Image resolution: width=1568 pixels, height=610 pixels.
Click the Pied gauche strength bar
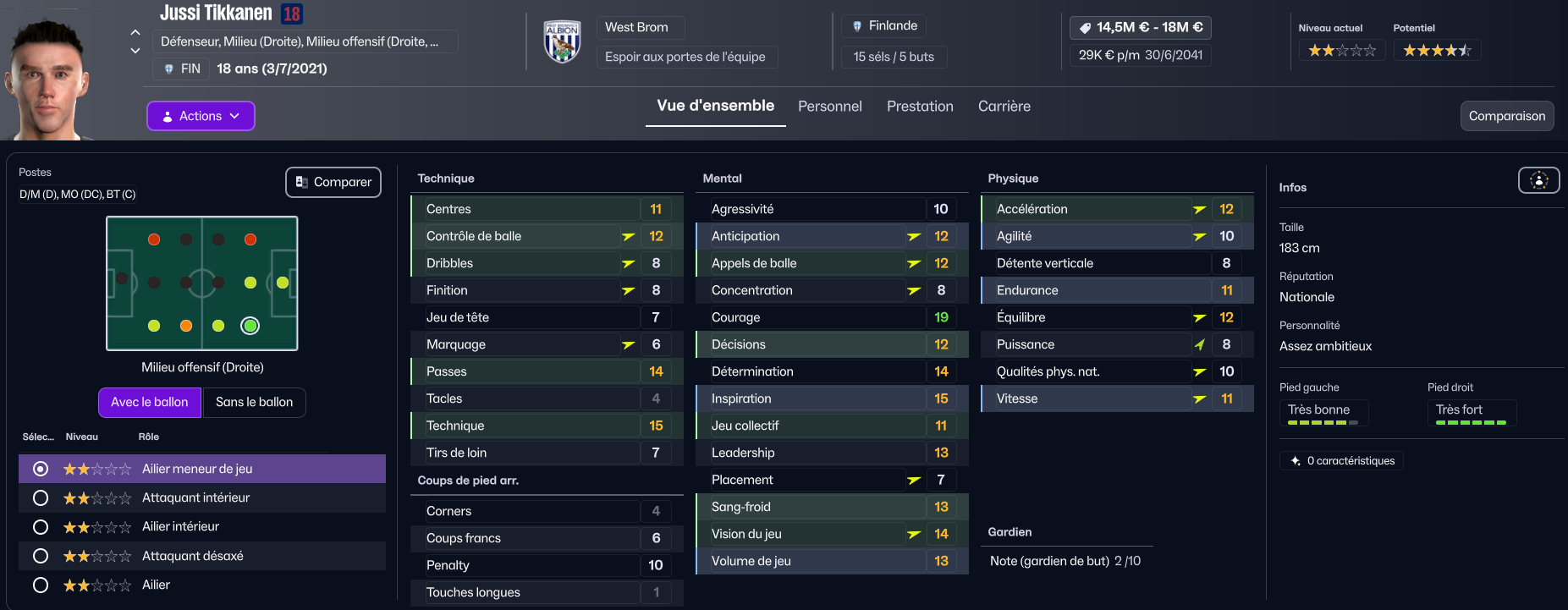click(1323, 422)
